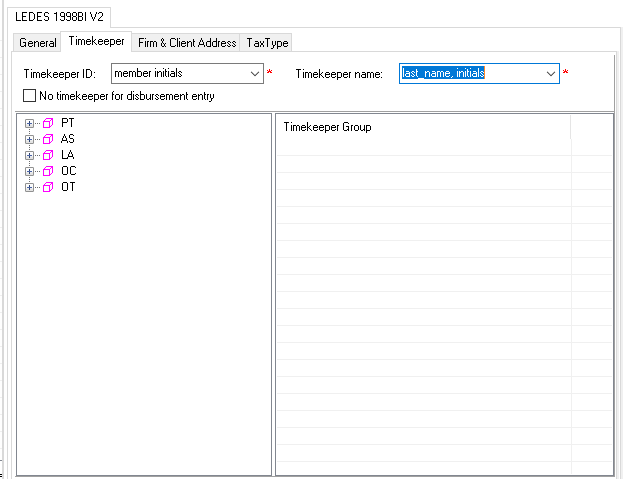The width and height of the screenshot is (624, 479).
Task: Expand the OT tree node
Action: tap(29, 187)
